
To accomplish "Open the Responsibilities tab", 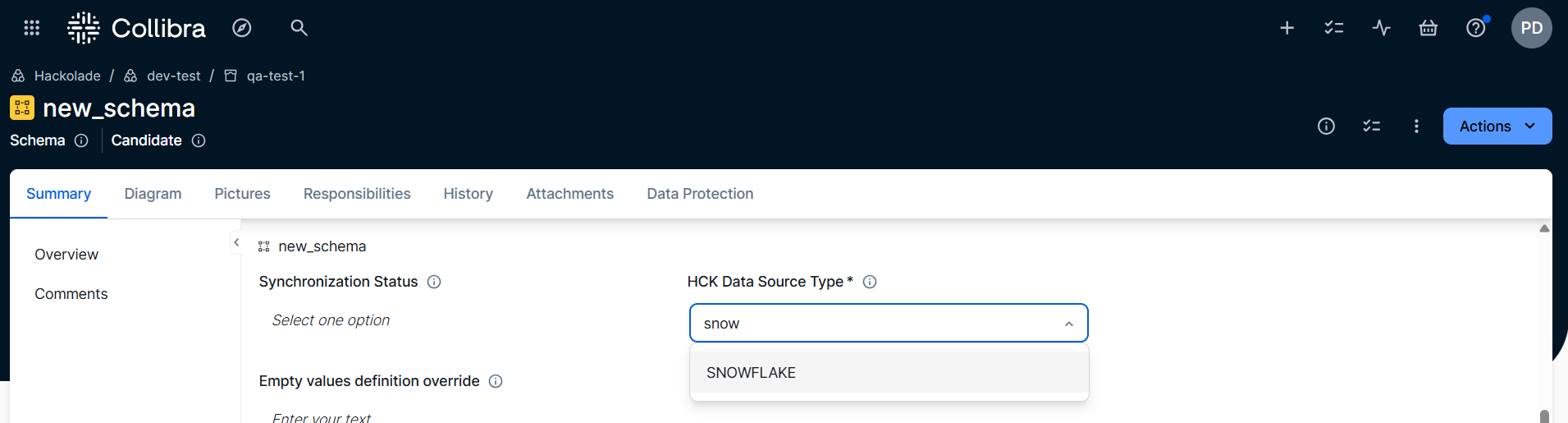I will (x=357, y=194).
